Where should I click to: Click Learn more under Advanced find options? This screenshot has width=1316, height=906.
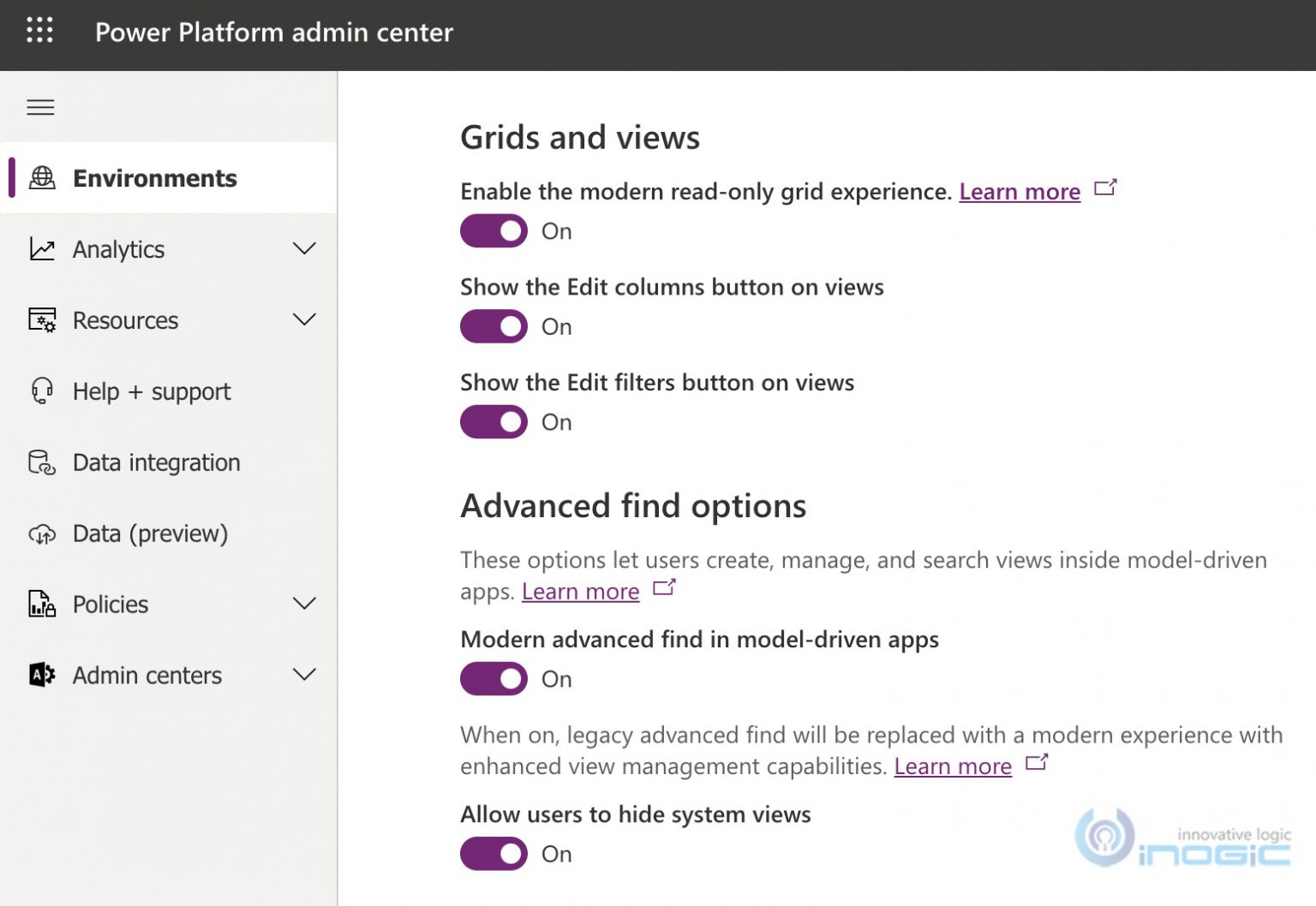point(580,591)
